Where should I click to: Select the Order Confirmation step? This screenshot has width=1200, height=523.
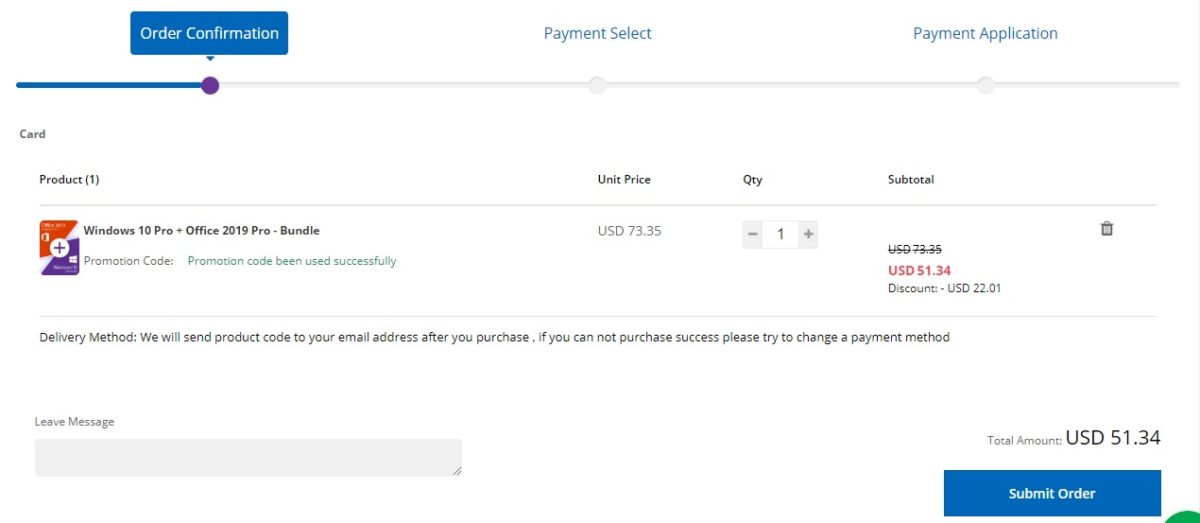click(x=209, y=33)
